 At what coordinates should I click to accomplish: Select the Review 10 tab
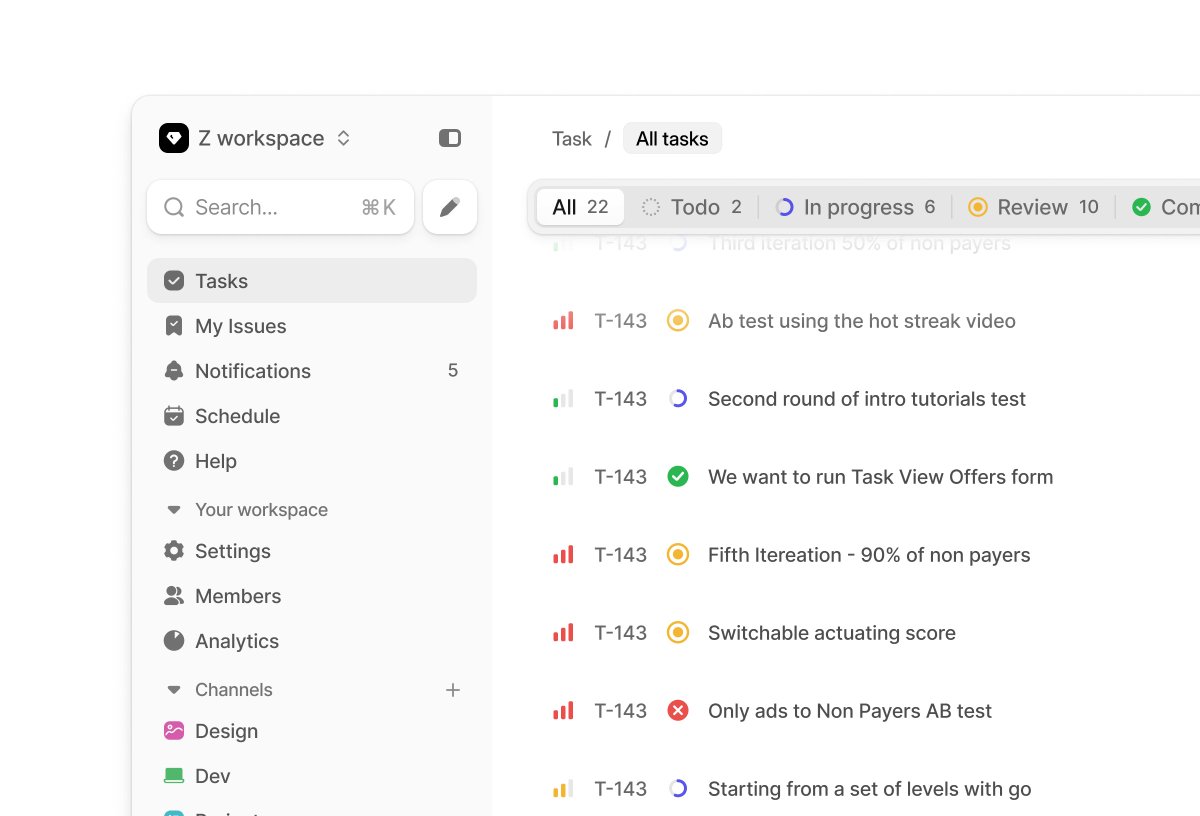(1033, 207)
